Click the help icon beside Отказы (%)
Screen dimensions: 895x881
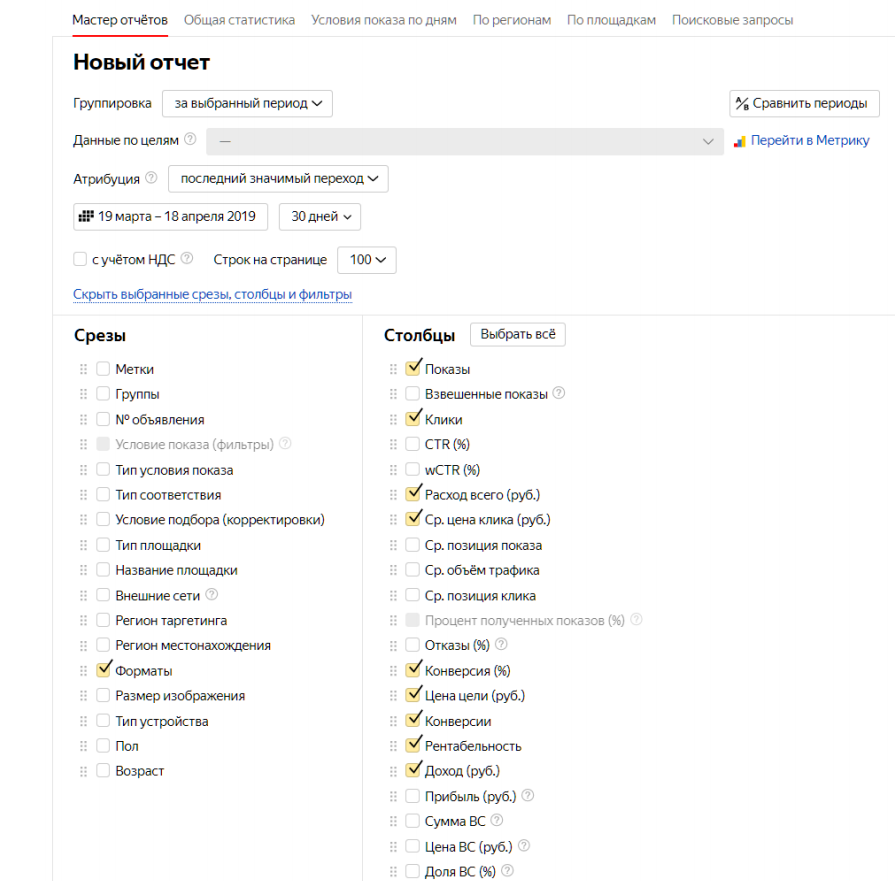[x=501, y=645]
